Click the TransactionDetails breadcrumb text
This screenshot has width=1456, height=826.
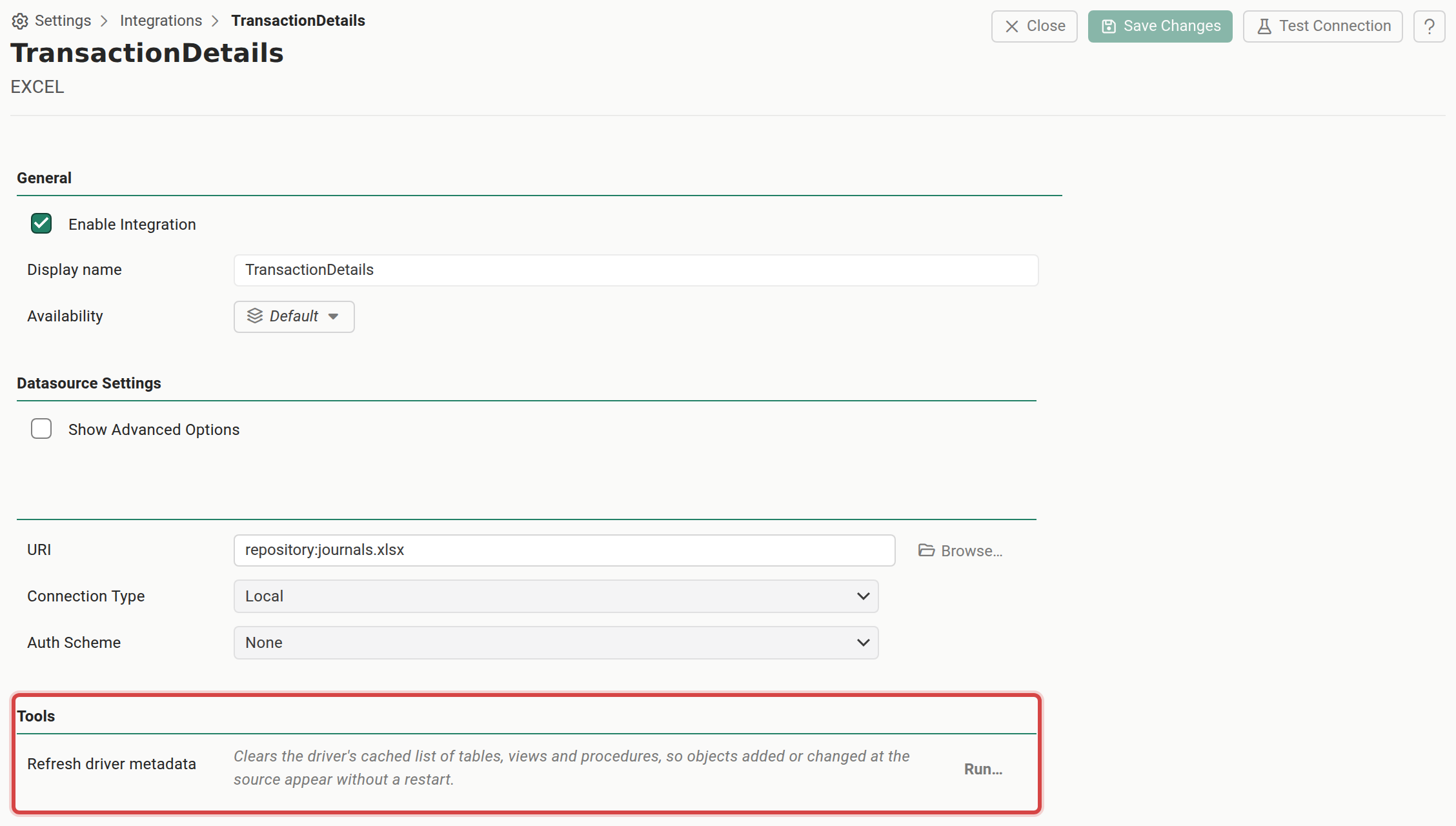click(x=298, y=21)
